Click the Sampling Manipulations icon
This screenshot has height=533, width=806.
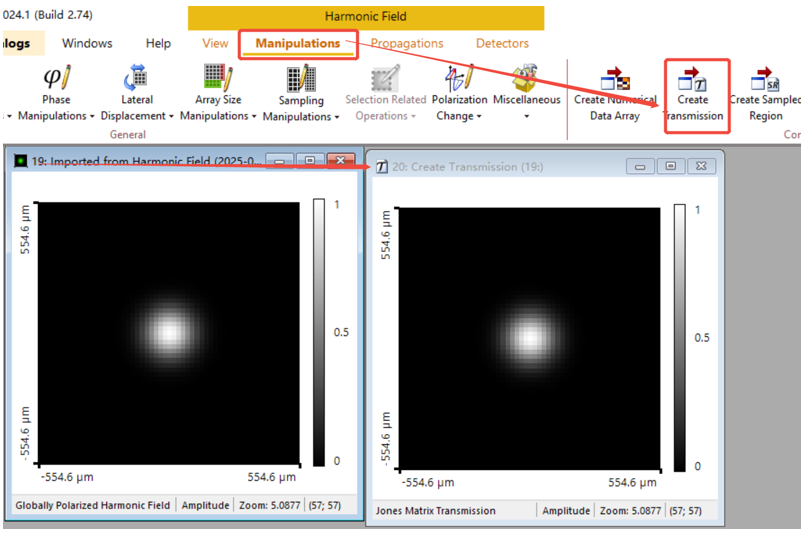point(300,78)
